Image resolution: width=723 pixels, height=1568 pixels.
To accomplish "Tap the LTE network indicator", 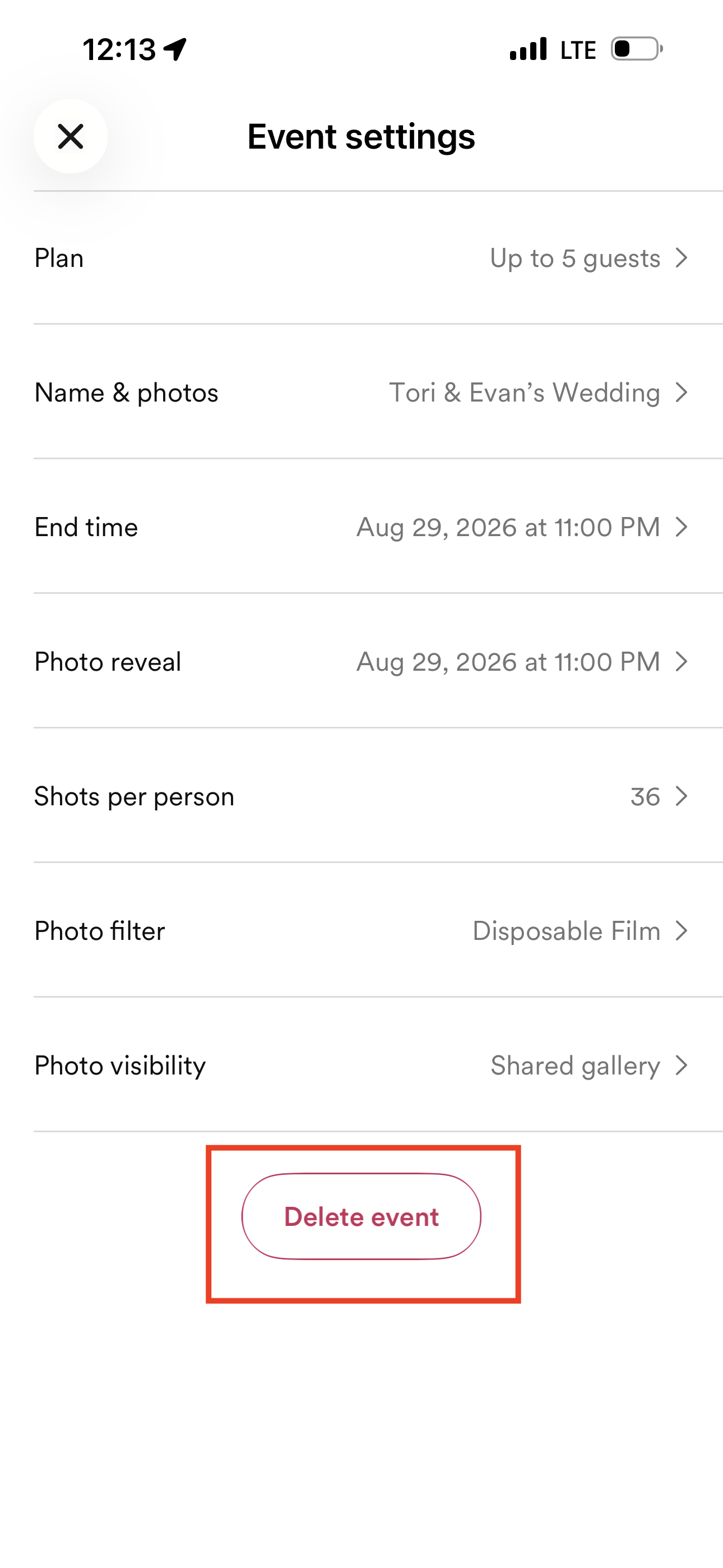I will tap(578, 50).
